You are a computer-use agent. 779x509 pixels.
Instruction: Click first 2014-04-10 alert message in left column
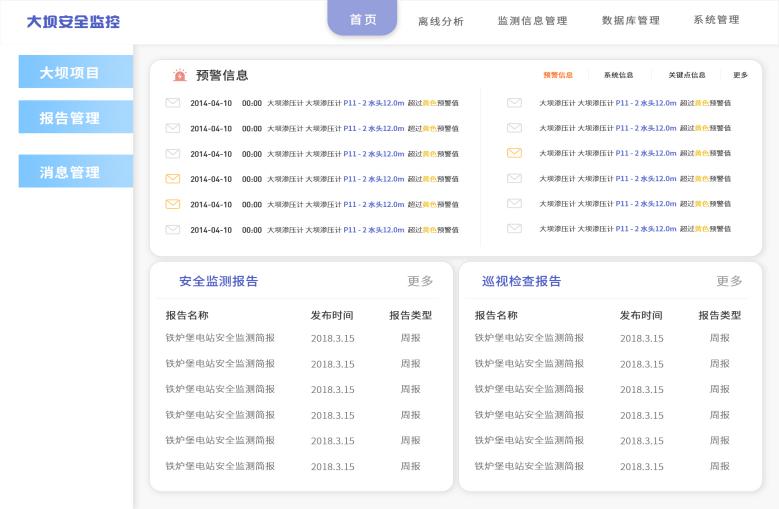coord(324,103)
